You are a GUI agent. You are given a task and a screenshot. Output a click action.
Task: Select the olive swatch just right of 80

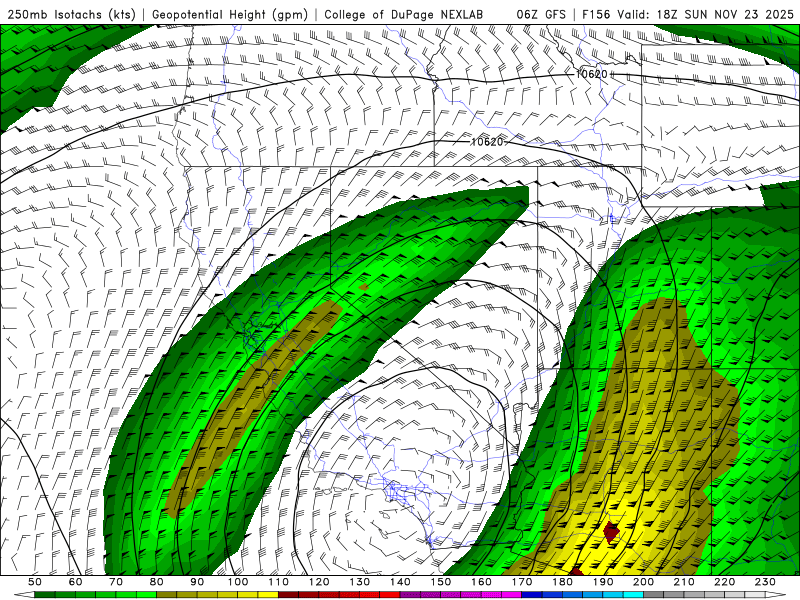coord(167,595)
